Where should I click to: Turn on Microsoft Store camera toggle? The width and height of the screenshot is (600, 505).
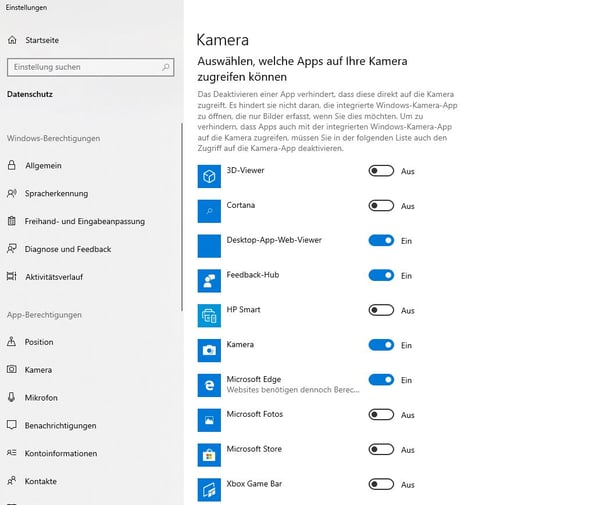coord(381,449)
